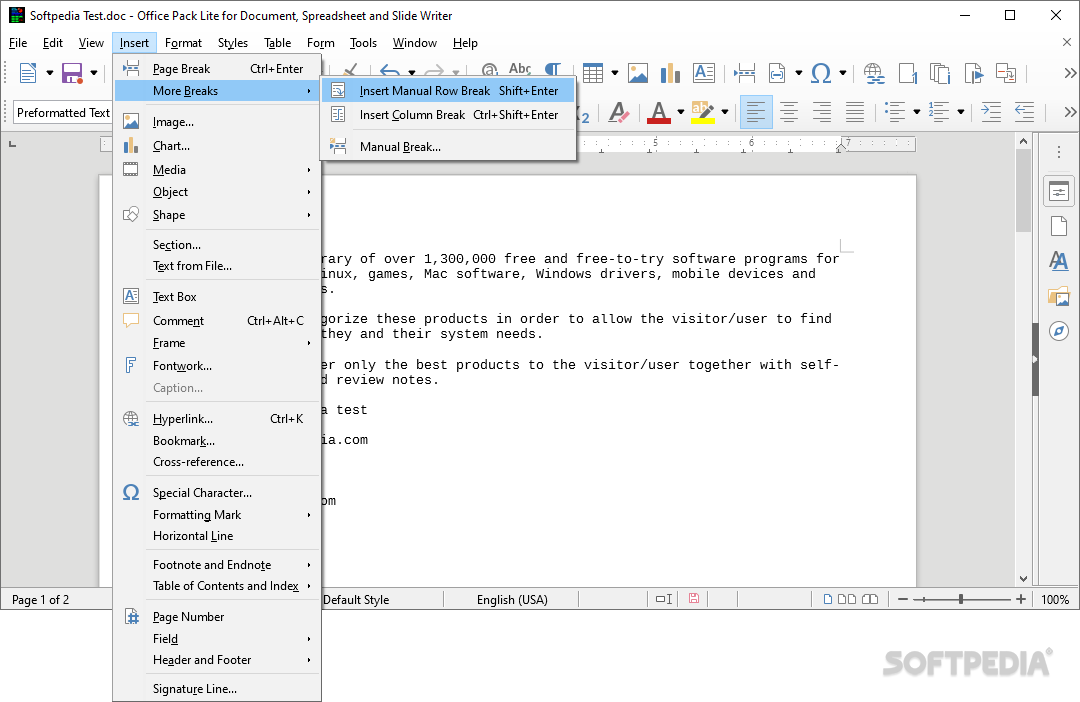The height and width of the screenshot is (702, 1080).
Task: Choose Special Character in Insert menu
Action: (217, 493)
